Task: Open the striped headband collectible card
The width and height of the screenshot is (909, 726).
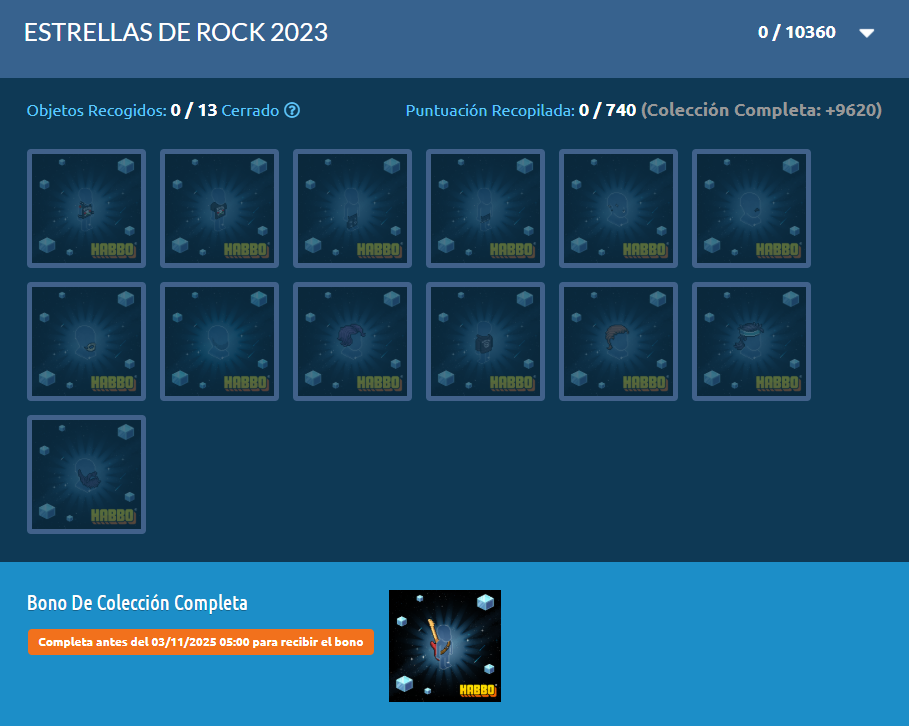Action: 751,342
